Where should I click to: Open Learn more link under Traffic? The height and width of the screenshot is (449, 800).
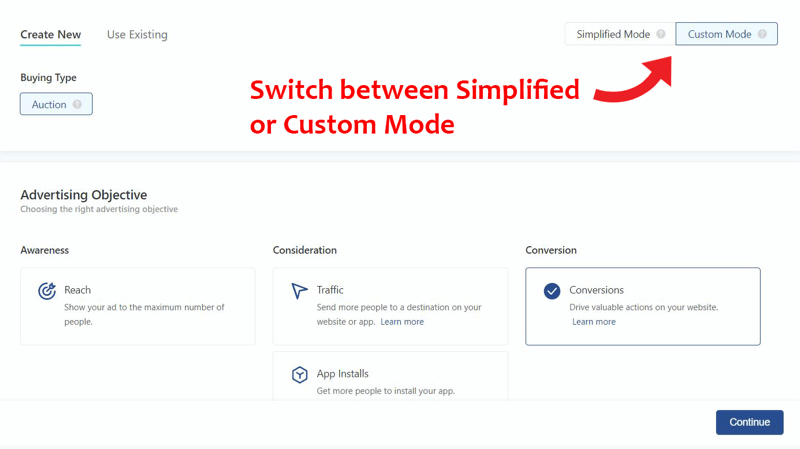(402, 322)
